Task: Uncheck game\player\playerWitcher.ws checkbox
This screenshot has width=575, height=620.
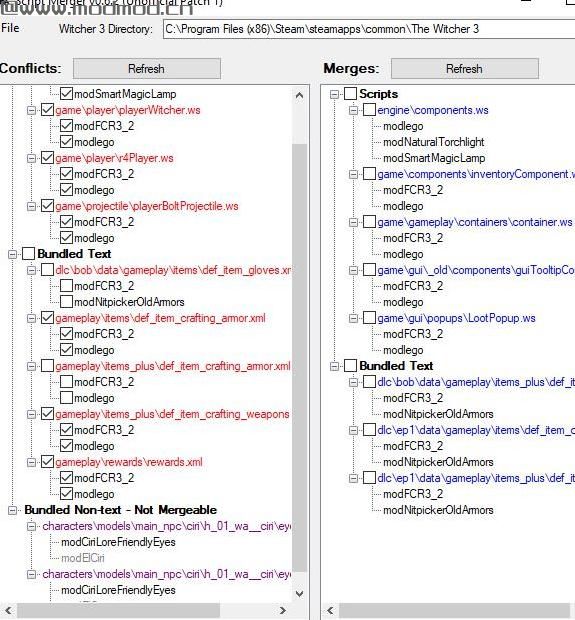Action: (47, 110)
